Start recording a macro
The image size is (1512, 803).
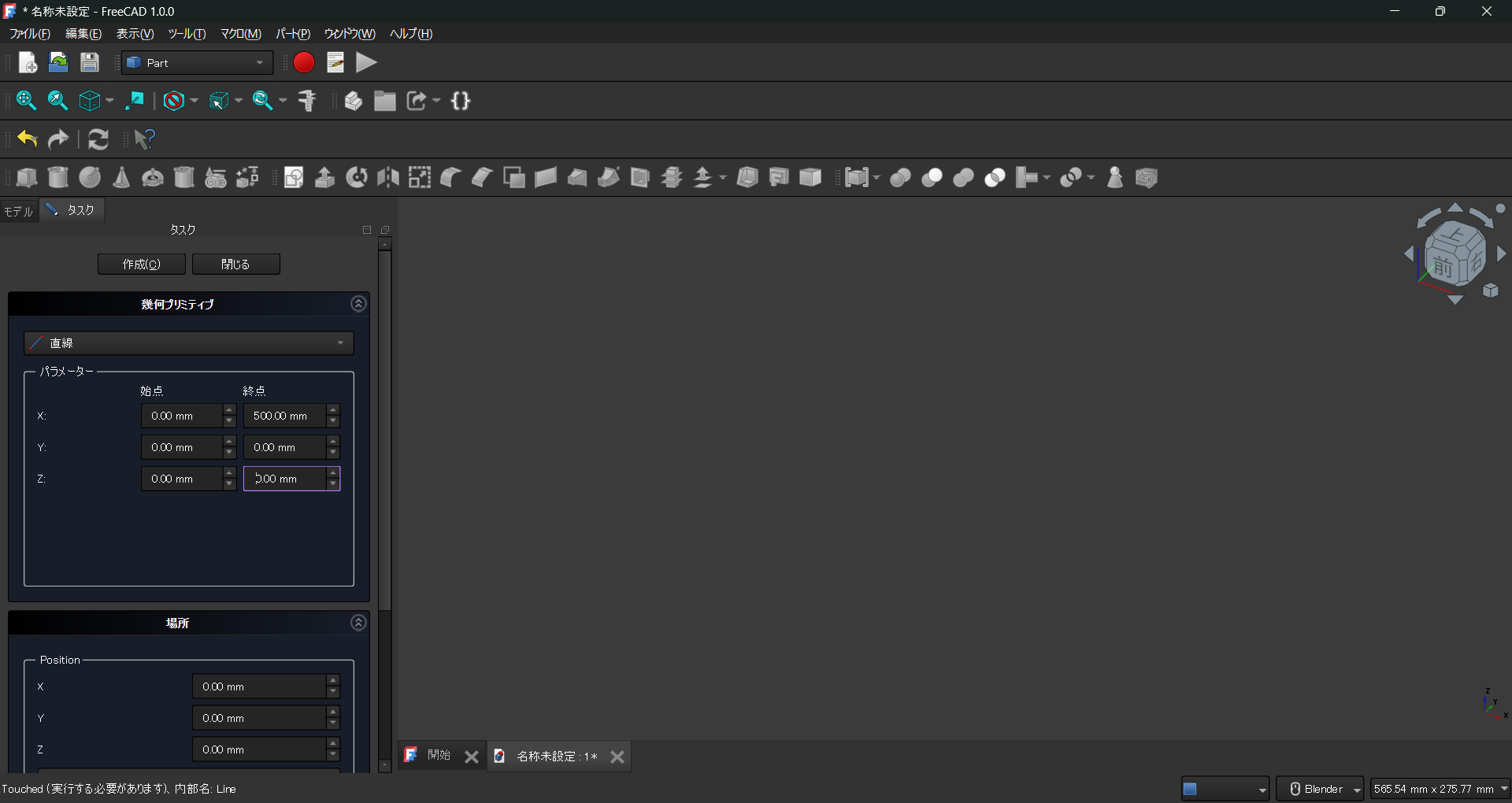(x=303, y=62)
